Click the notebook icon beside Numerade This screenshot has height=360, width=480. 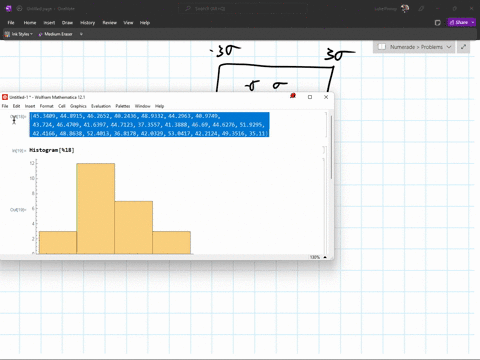click(382, 47)
